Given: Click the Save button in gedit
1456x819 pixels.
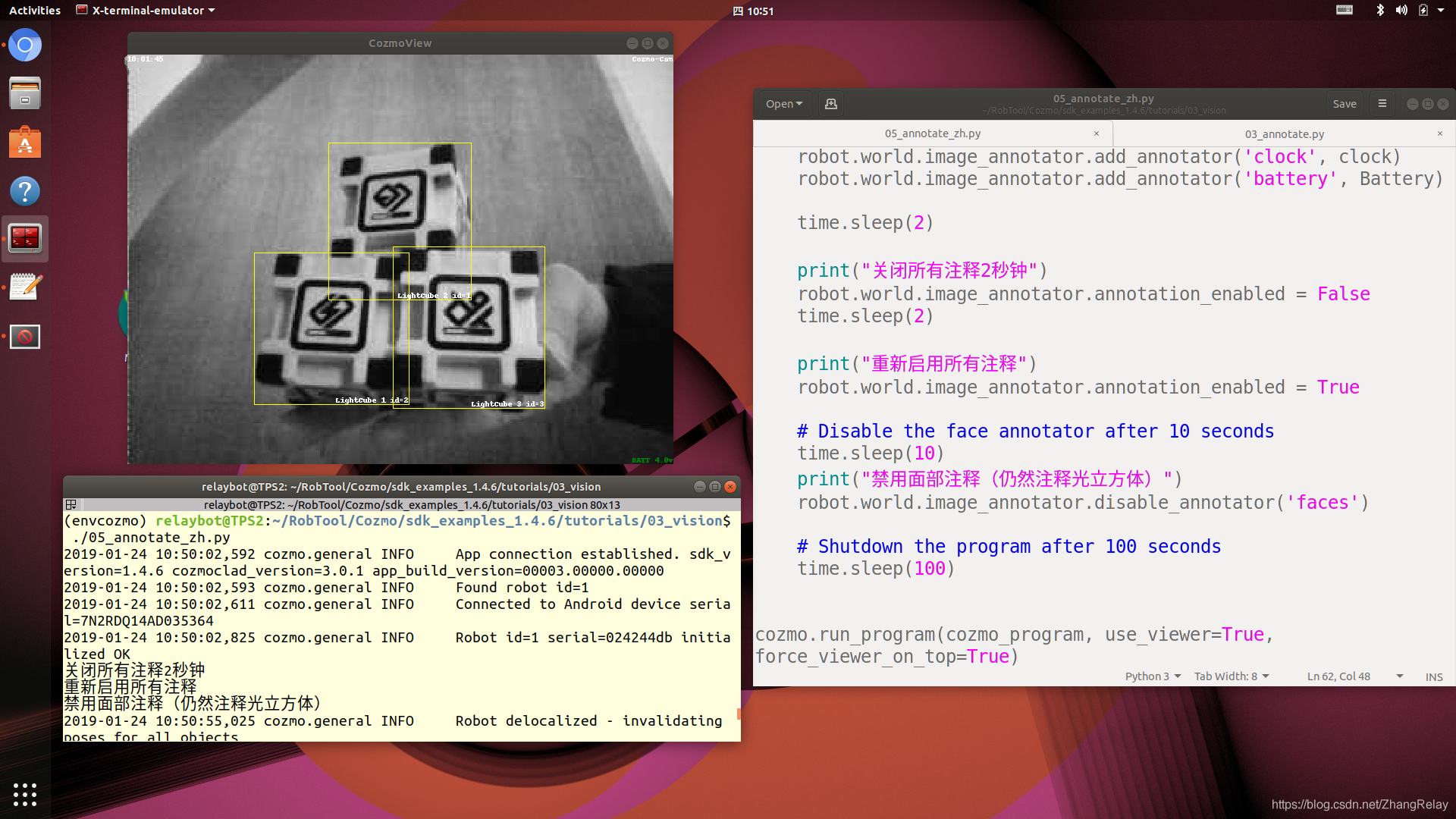Looking at the screenshot, I should click(x=1345, y=103).
